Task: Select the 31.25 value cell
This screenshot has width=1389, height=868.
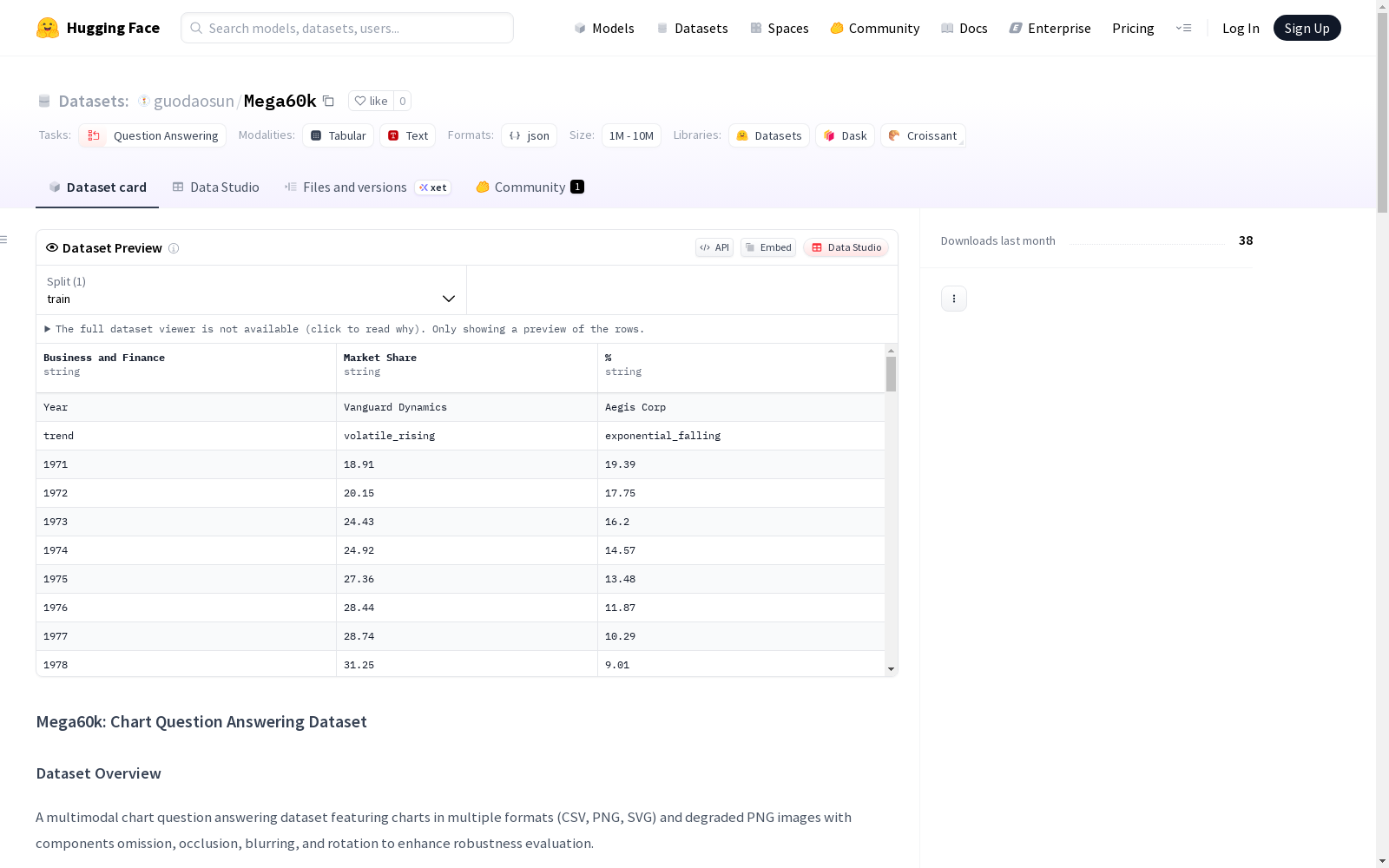Action: [467, 664]
